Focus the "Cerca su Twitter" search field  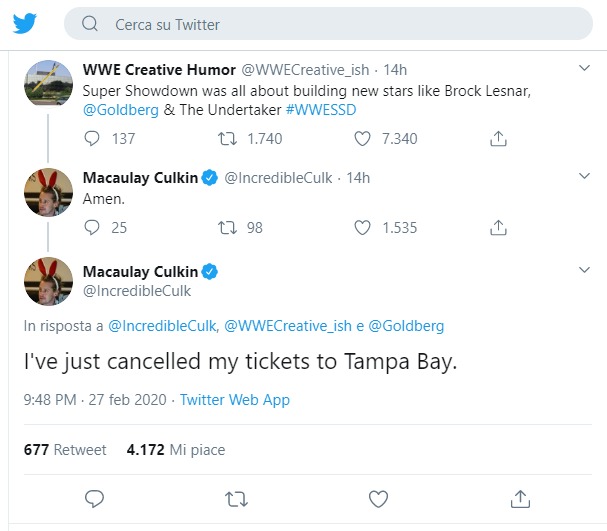pos(340,24)
